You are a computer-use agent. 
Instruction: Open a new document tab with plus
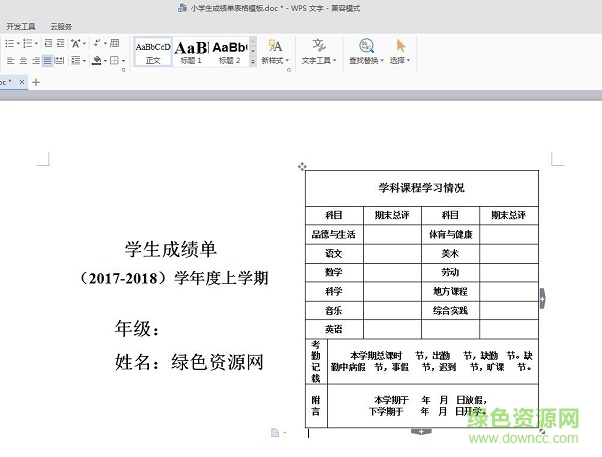pos(36,82)
